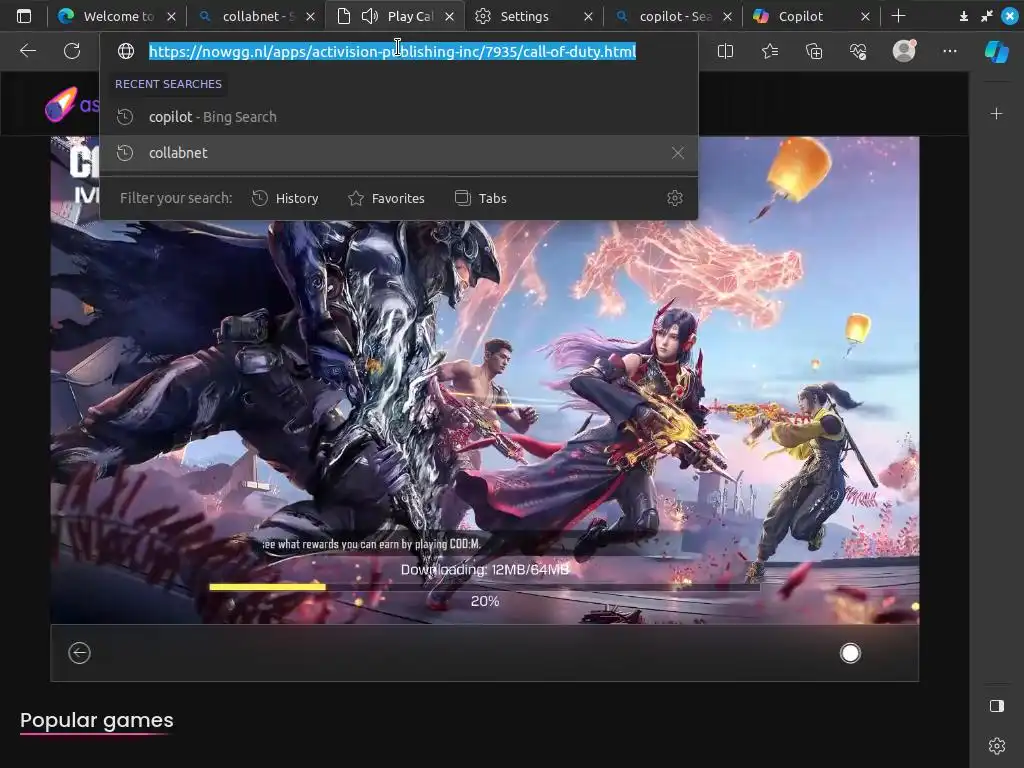Click the 20% progress label
1024x768 pixels.
pyautogui.click(x=485, y=601)
